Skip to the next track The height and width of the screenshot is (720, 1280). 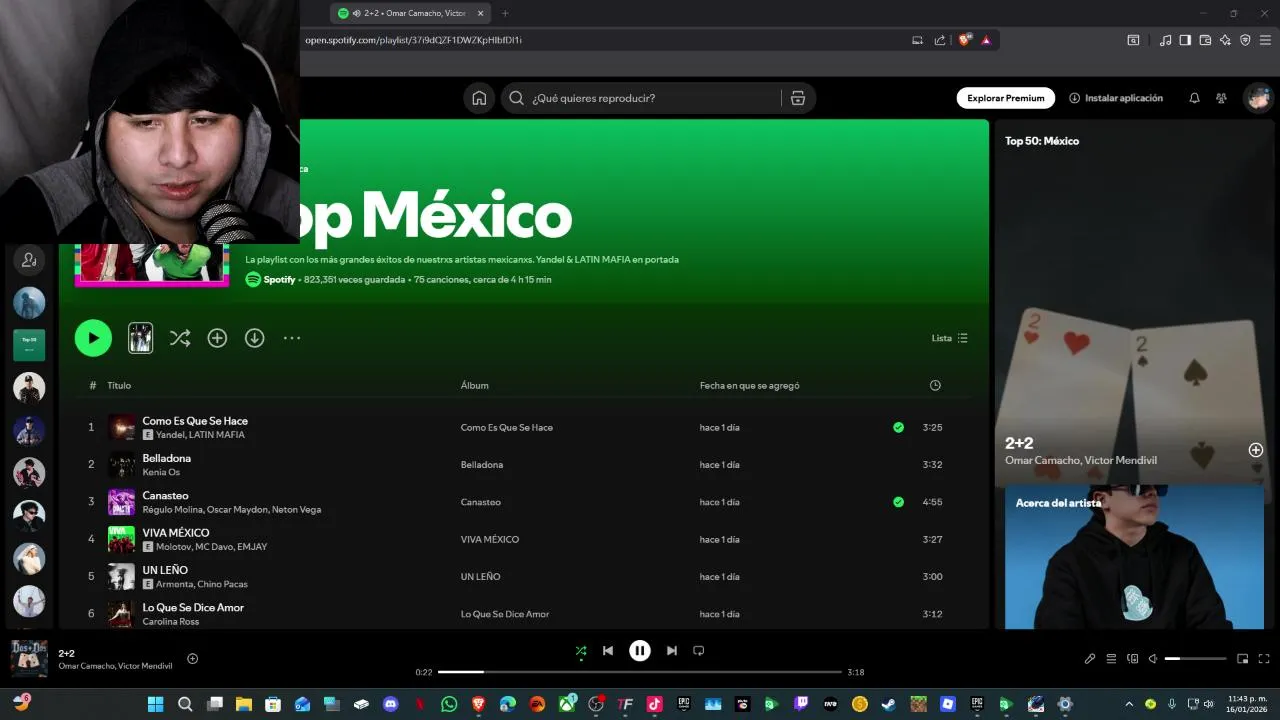672,651
